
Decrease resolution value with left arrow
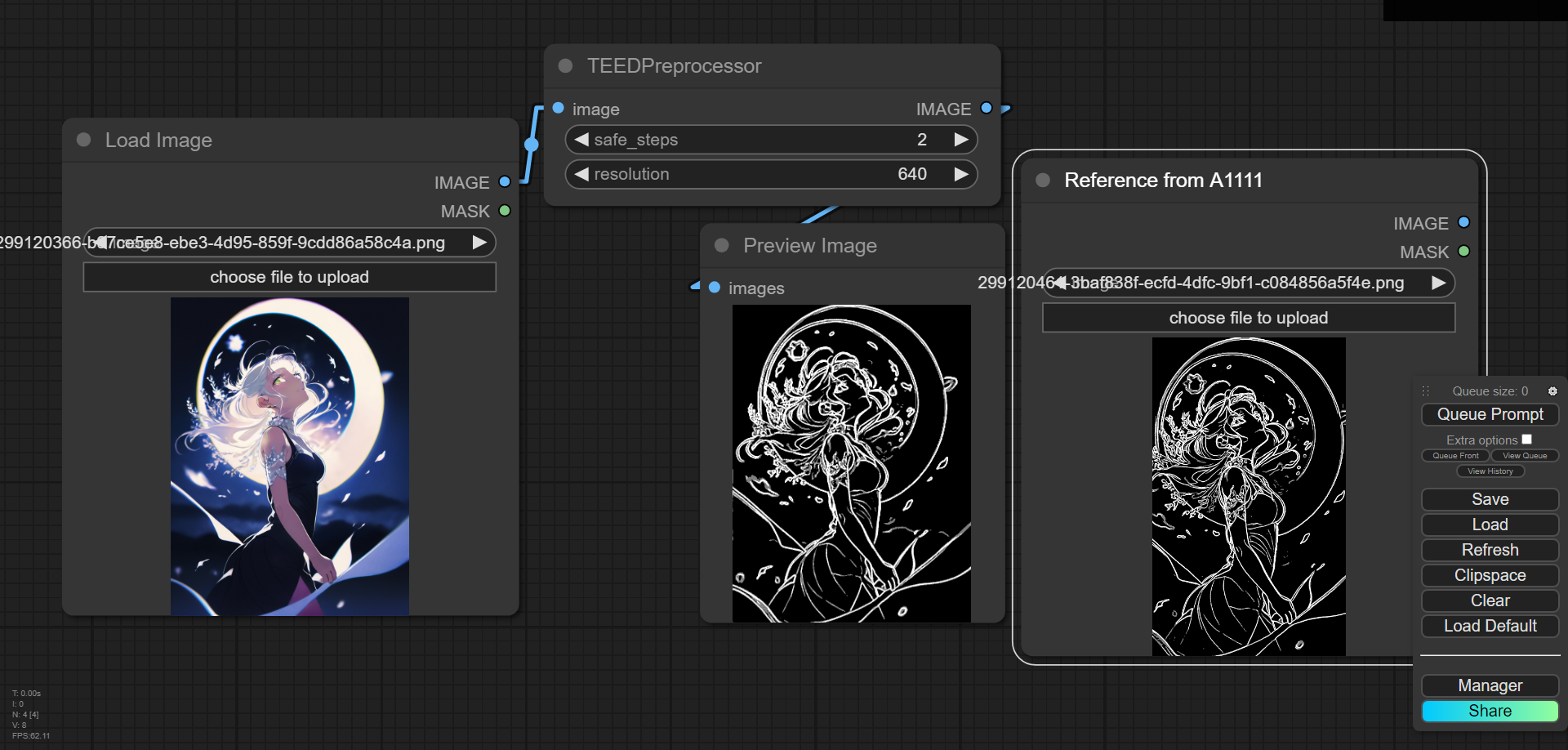click(581, 174)
